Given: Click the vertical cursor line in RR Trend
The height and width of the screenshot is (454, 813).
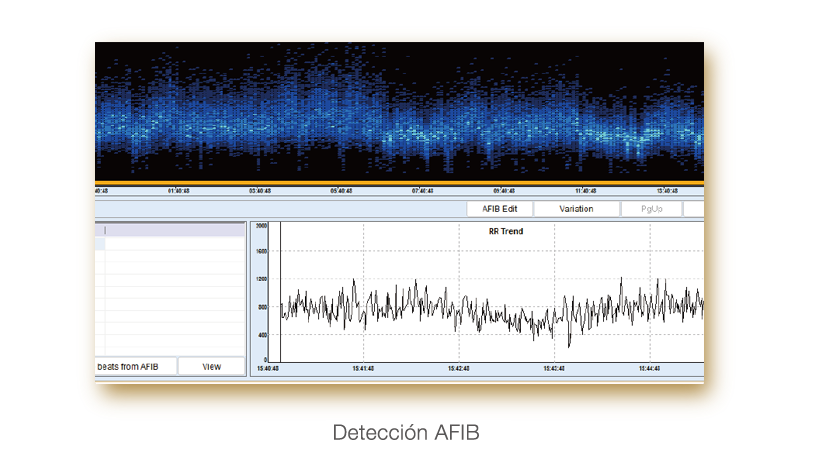Looking at the screenshot, I should pos(281,293).
